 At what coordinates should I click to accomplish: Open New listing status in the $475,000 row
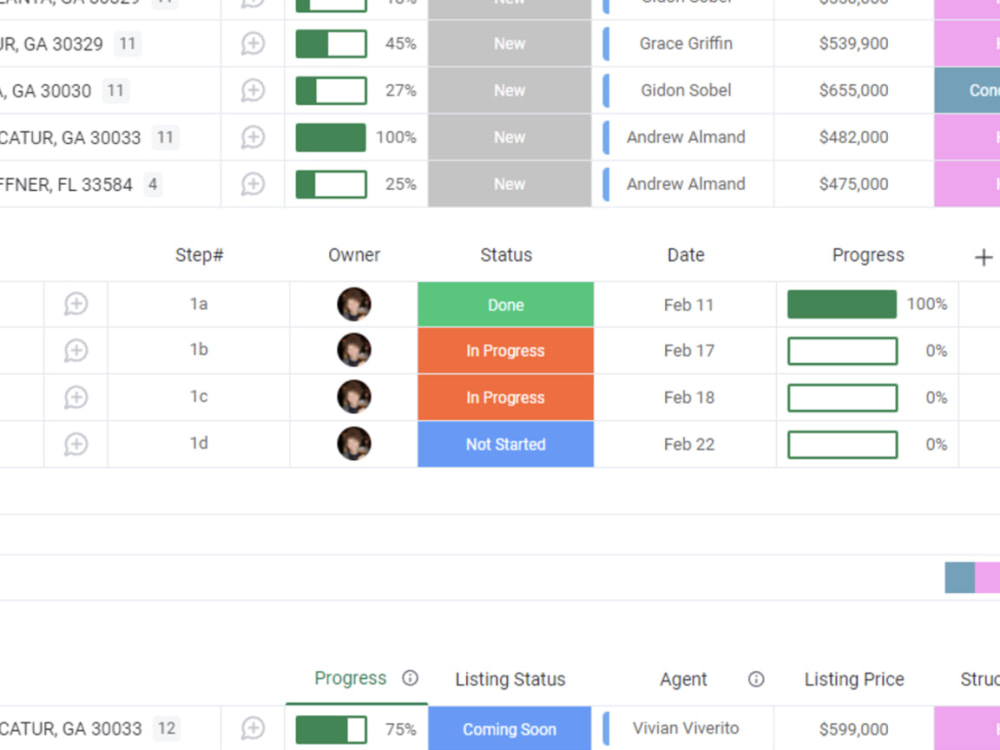(x=510, y=184)
